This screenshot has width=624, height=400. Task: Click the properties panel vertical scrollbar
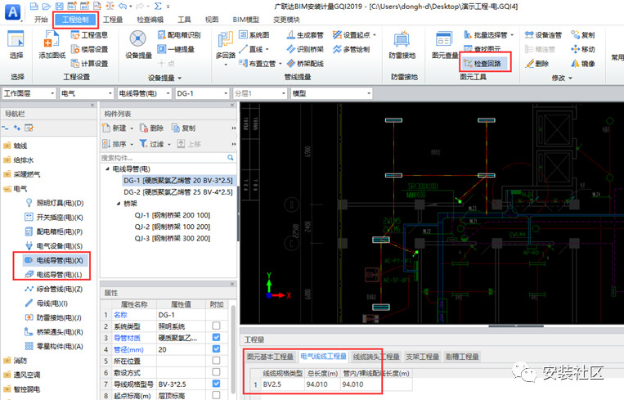233,350
